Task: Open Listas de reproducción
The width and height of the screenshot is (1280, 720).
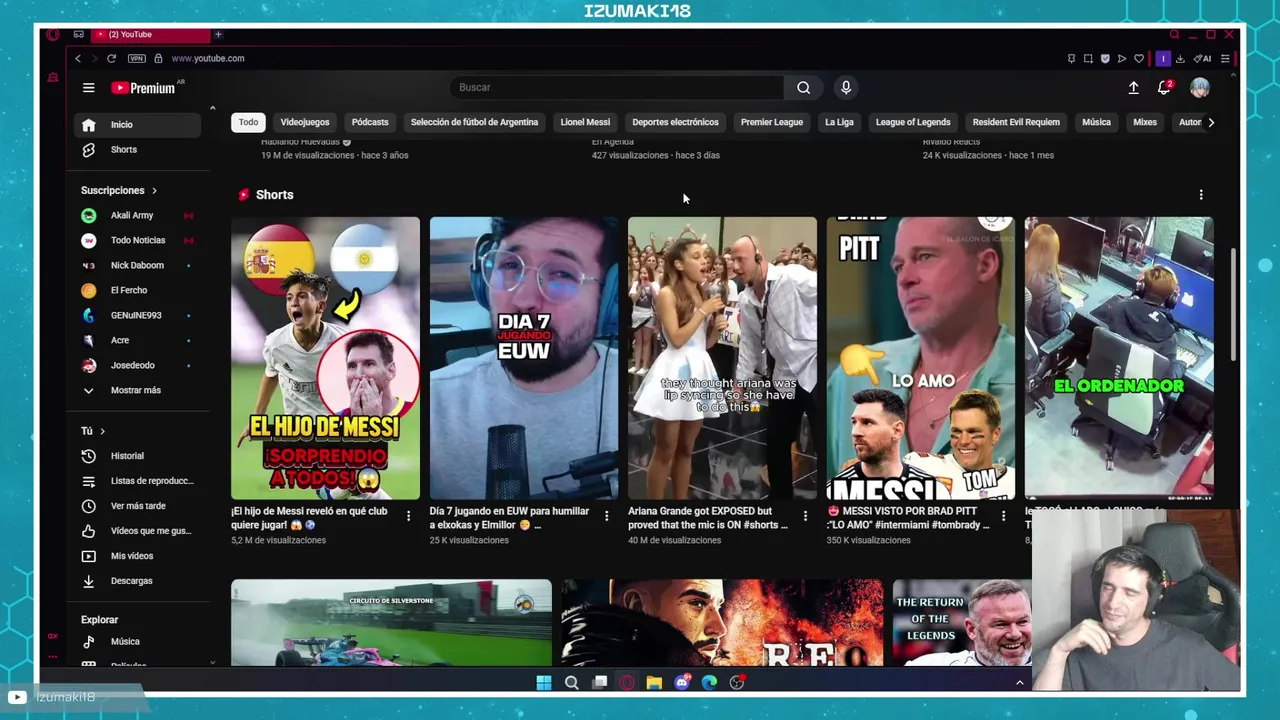Action: click(x=137, y=481)
